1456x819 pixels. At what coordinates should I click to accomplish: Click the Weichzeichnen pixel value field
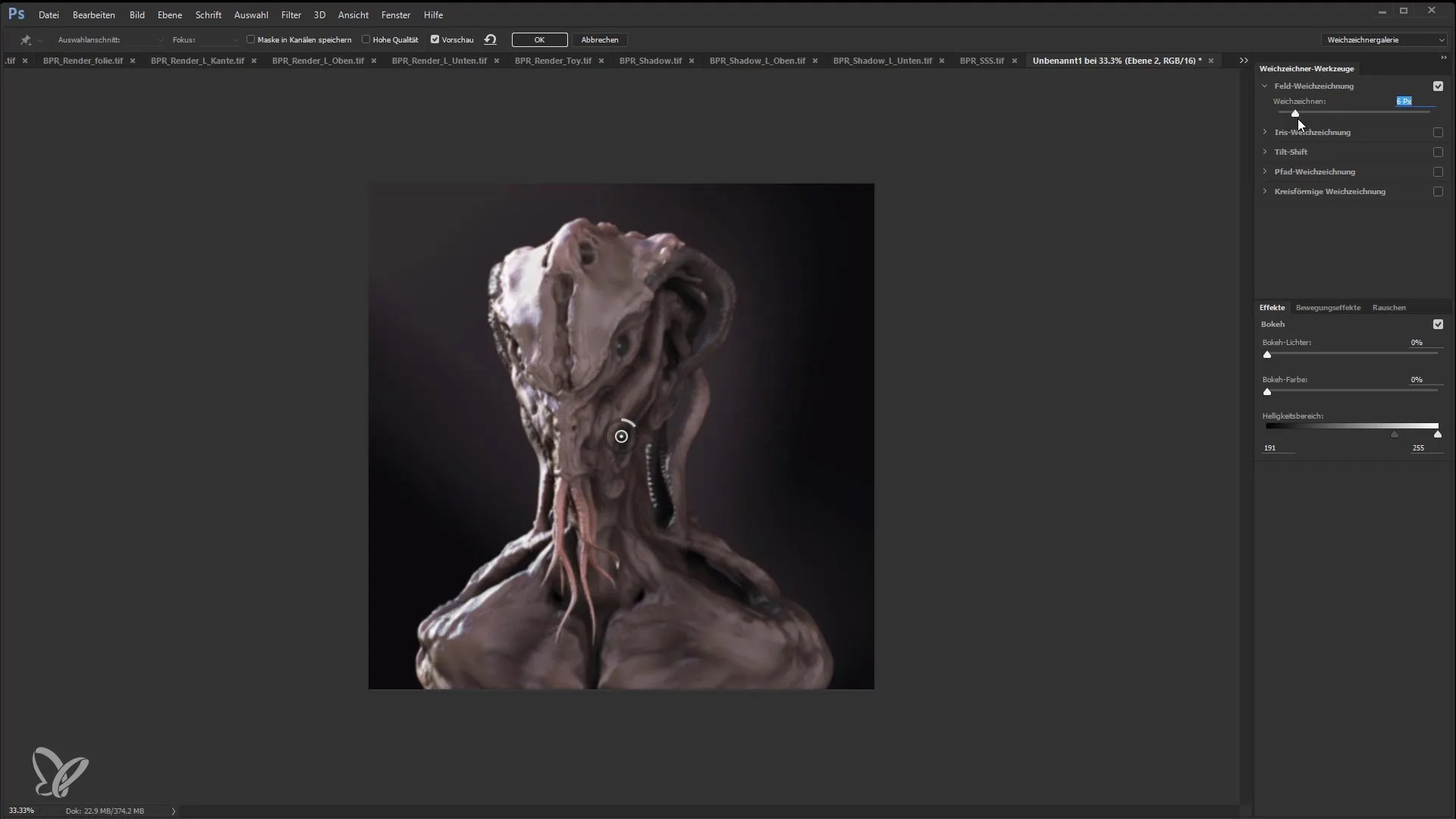1415,101
